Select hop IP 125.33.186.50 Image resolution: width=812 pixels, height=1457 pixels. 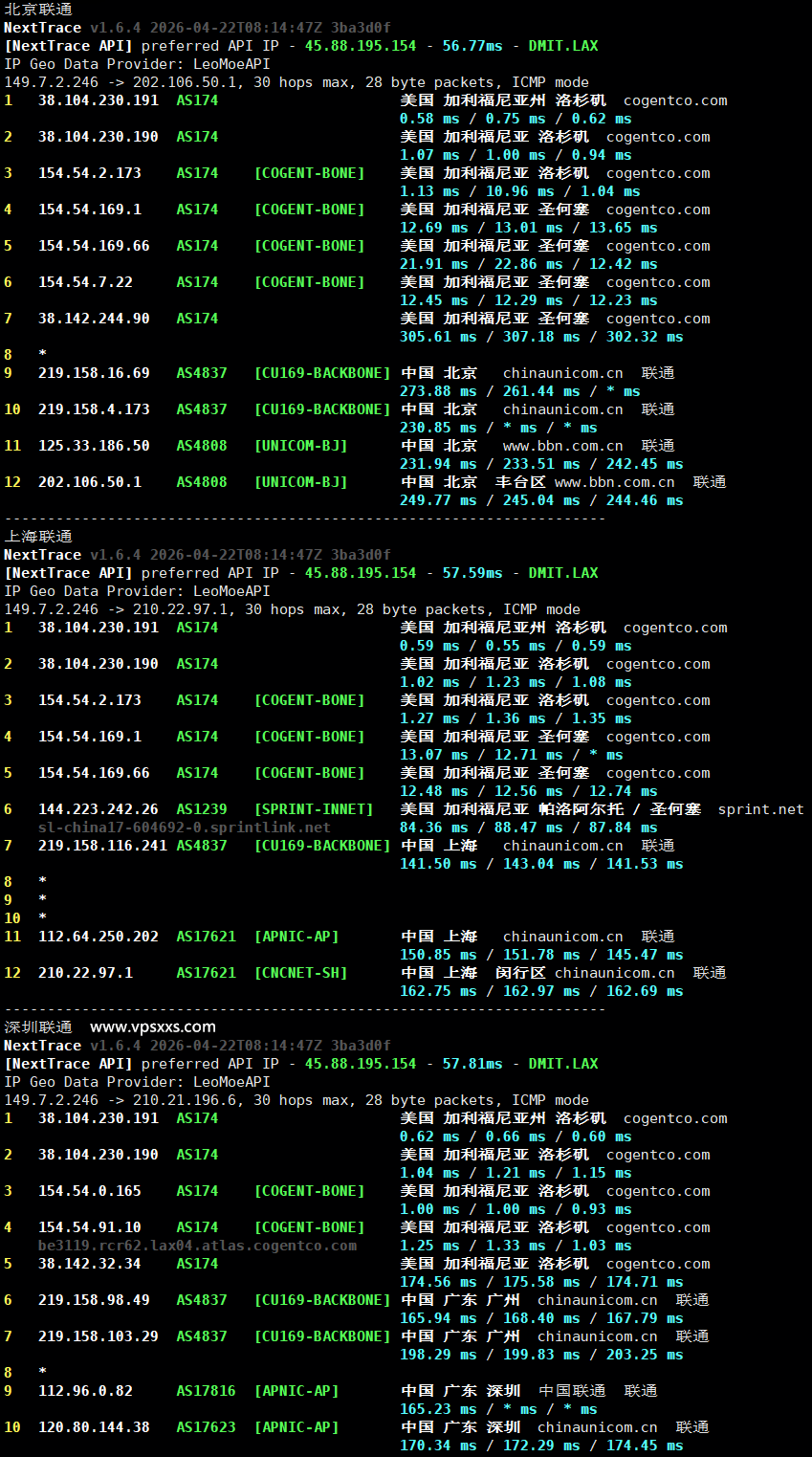pos(94,446)
